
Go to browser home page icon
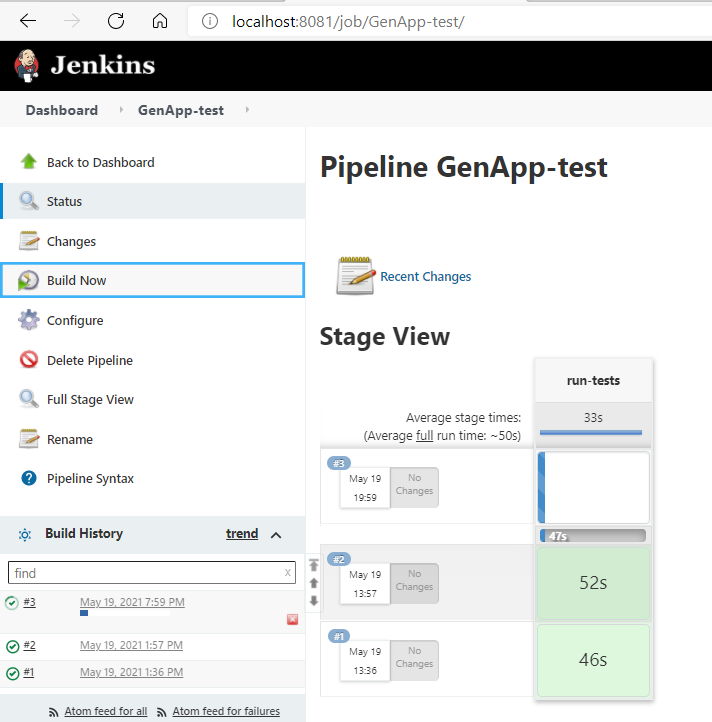[x=160, y=21]
